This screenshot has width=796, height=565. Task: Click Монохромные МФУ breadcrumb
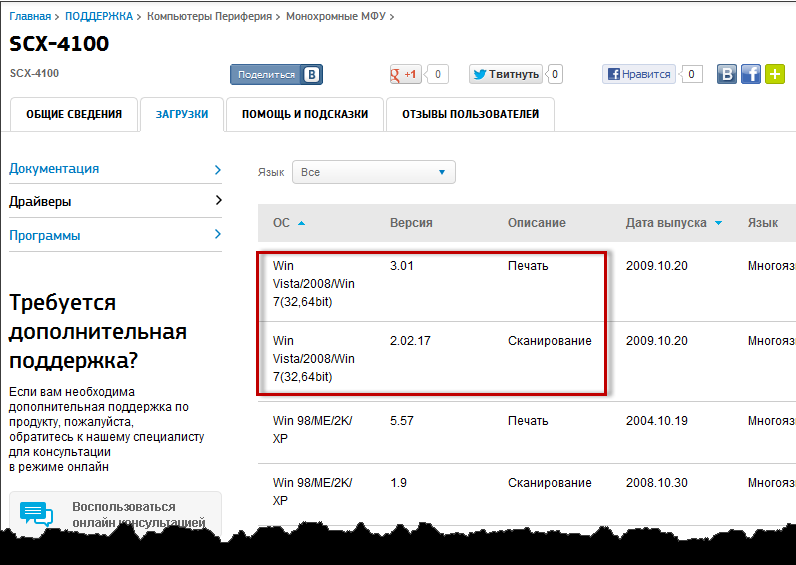336,16
